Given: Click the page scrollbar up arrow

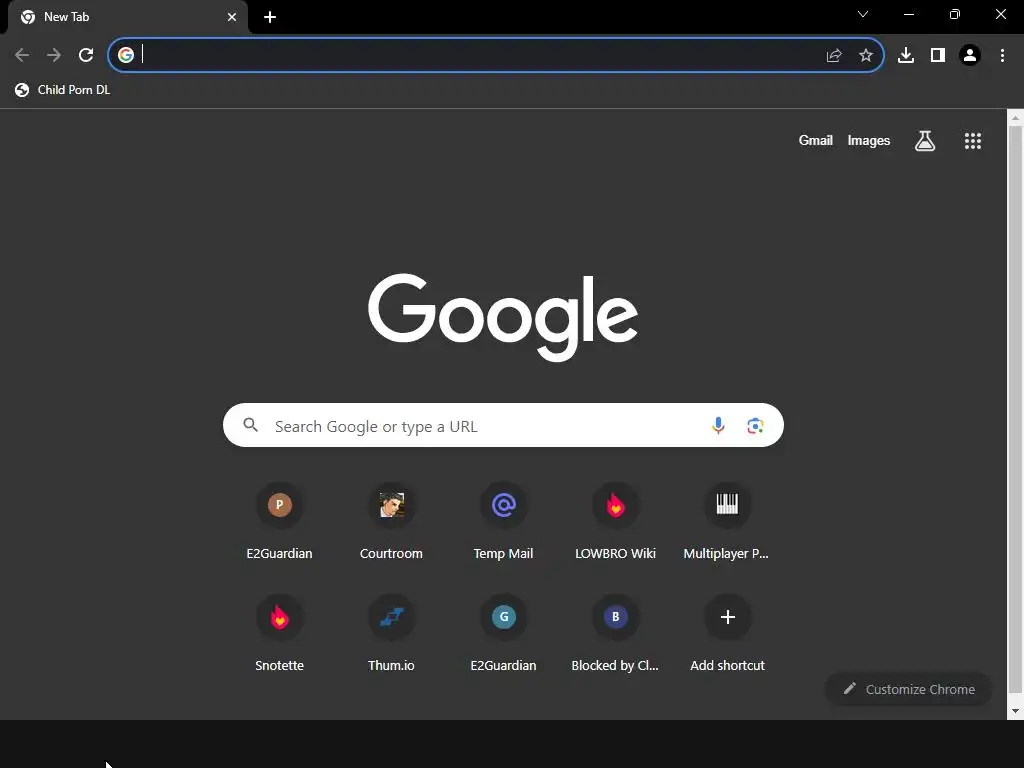Looking at the screenshot, I should [1015, 118].
